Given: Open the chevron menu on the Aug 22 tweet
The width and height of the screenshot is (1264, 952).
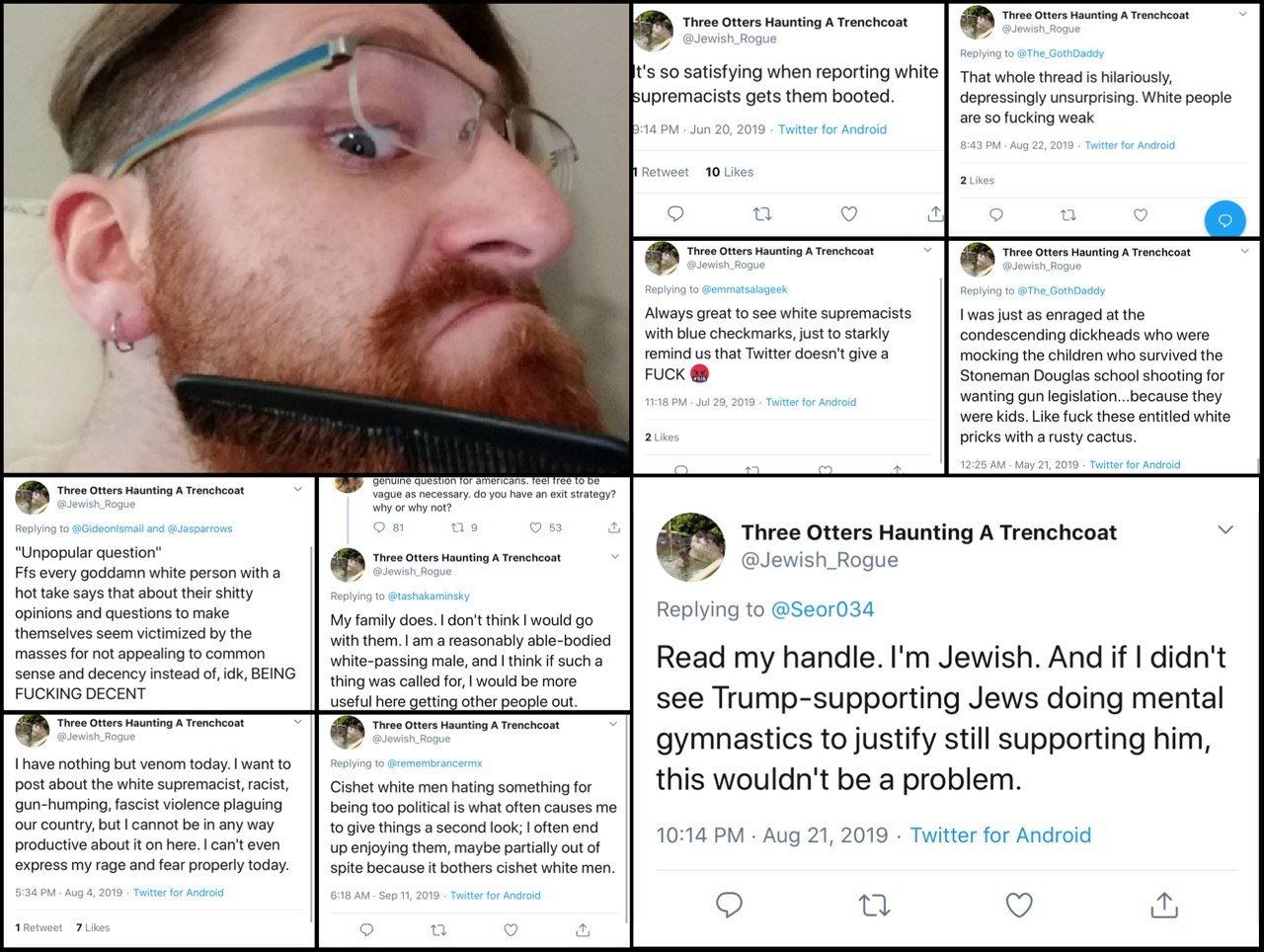Looking at the screenshot, I should pos(1243,15).
